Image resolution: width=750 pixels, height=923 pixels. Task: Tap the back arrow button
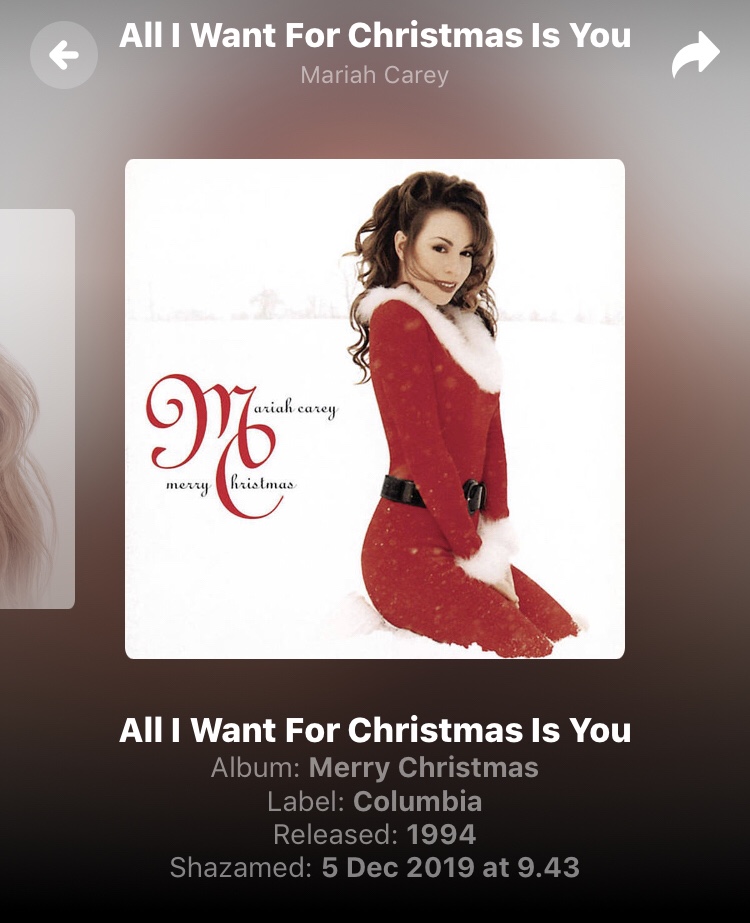[x=64, y=55]
